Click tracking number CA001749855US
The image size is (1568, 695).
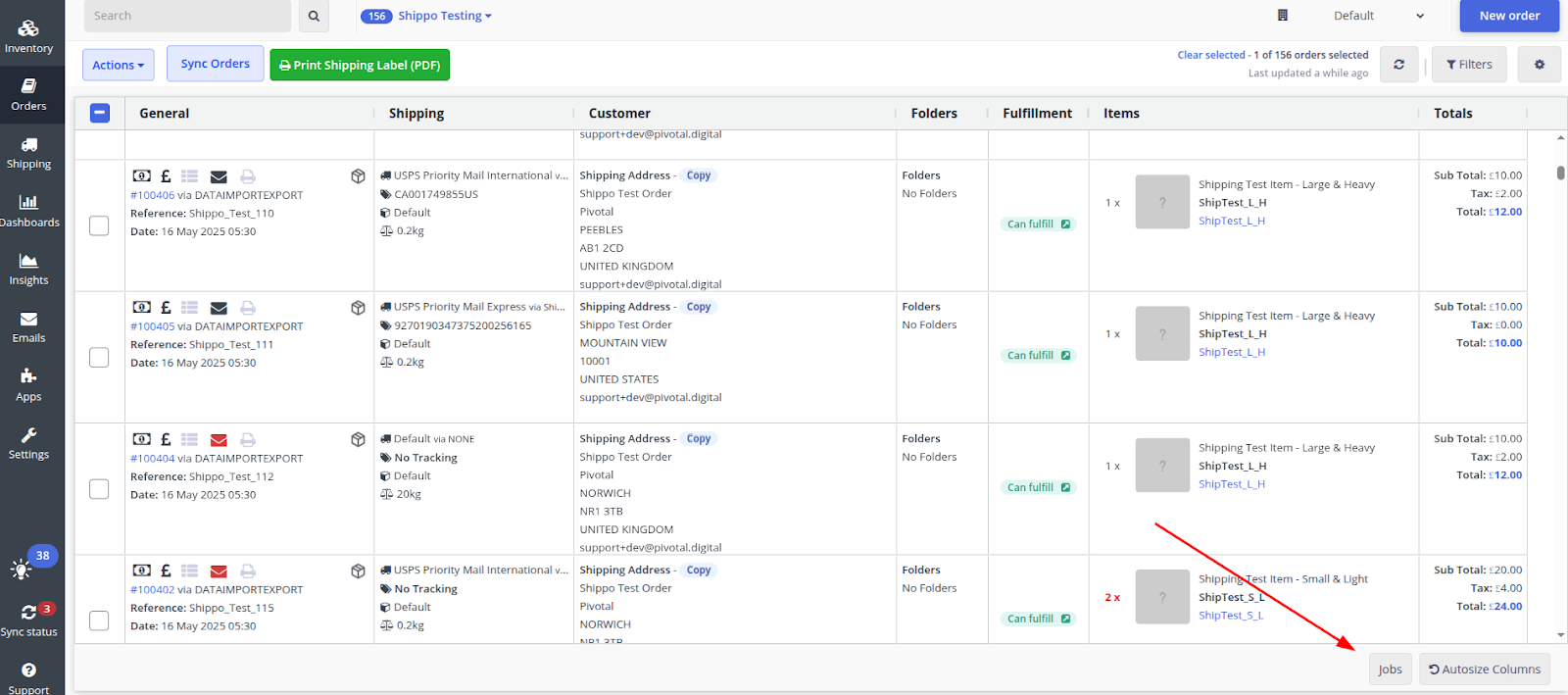coord(436,194)
